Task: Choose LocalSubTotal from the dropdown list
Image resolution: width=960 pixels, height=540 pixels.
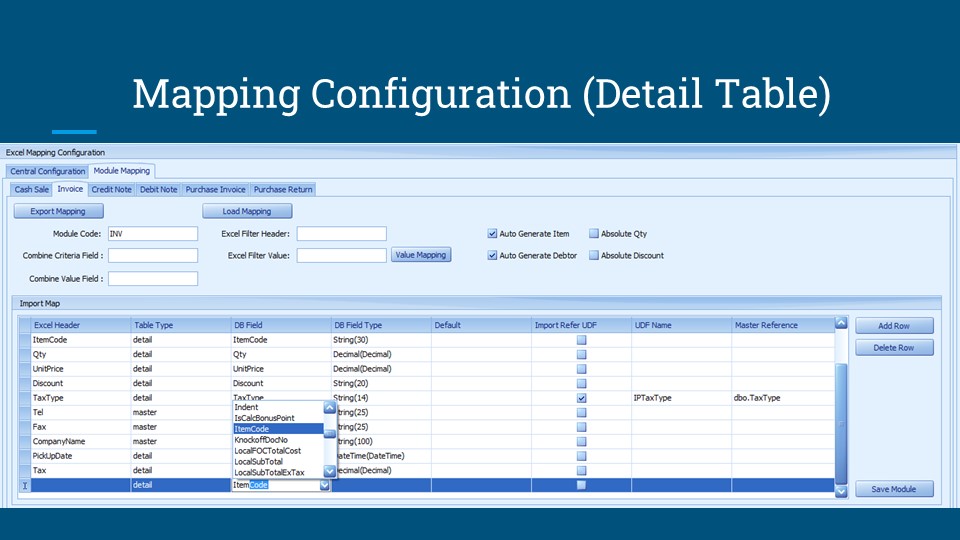Action: tap(258, 461)
